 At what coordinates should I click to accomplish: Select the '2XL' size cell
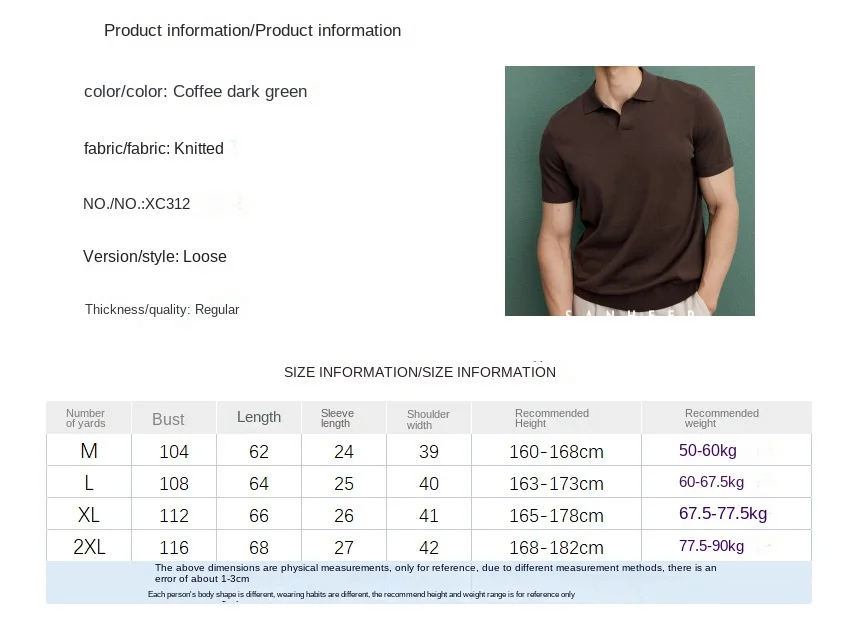(x=89, y=546)
